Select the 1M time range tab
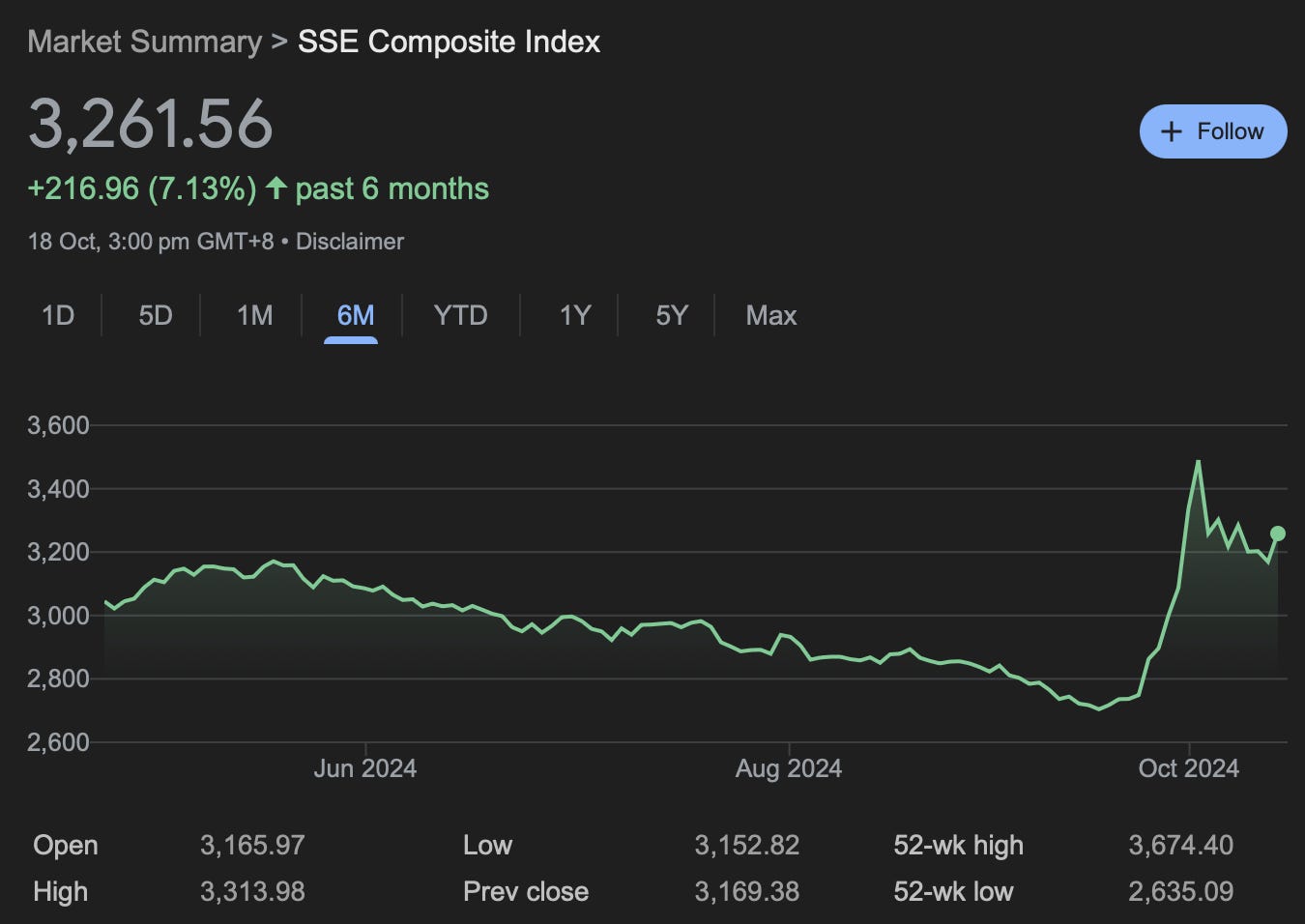This screenshot has height=924, width=1305. point(255,316)
